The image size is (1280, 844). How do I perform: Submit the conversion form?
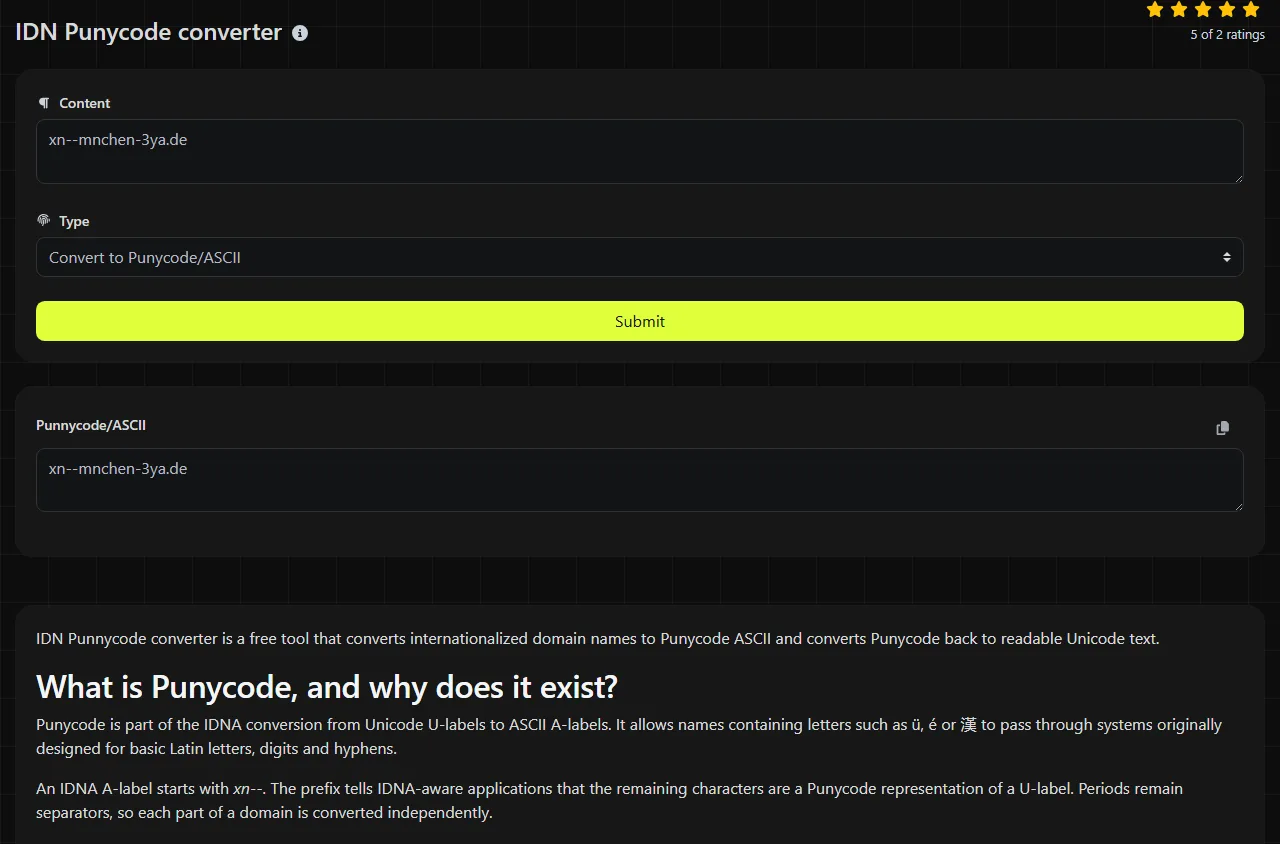(640, 321)
